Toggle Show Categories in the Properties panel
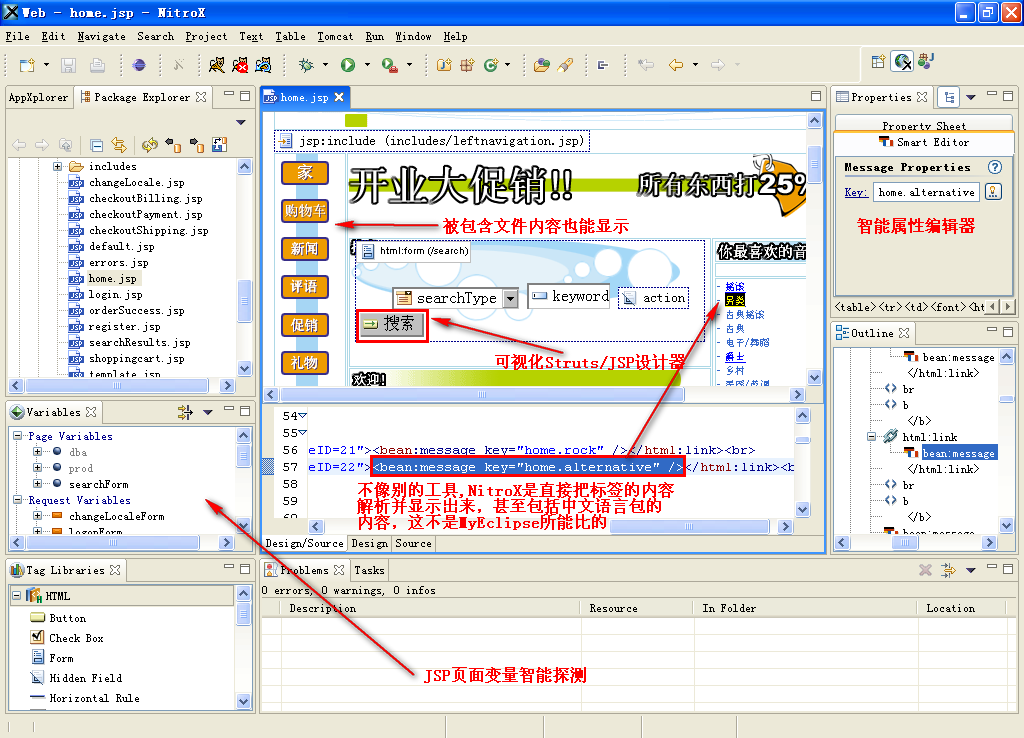The height and width of the screenshot is (738, 1024). coord(949,97)
